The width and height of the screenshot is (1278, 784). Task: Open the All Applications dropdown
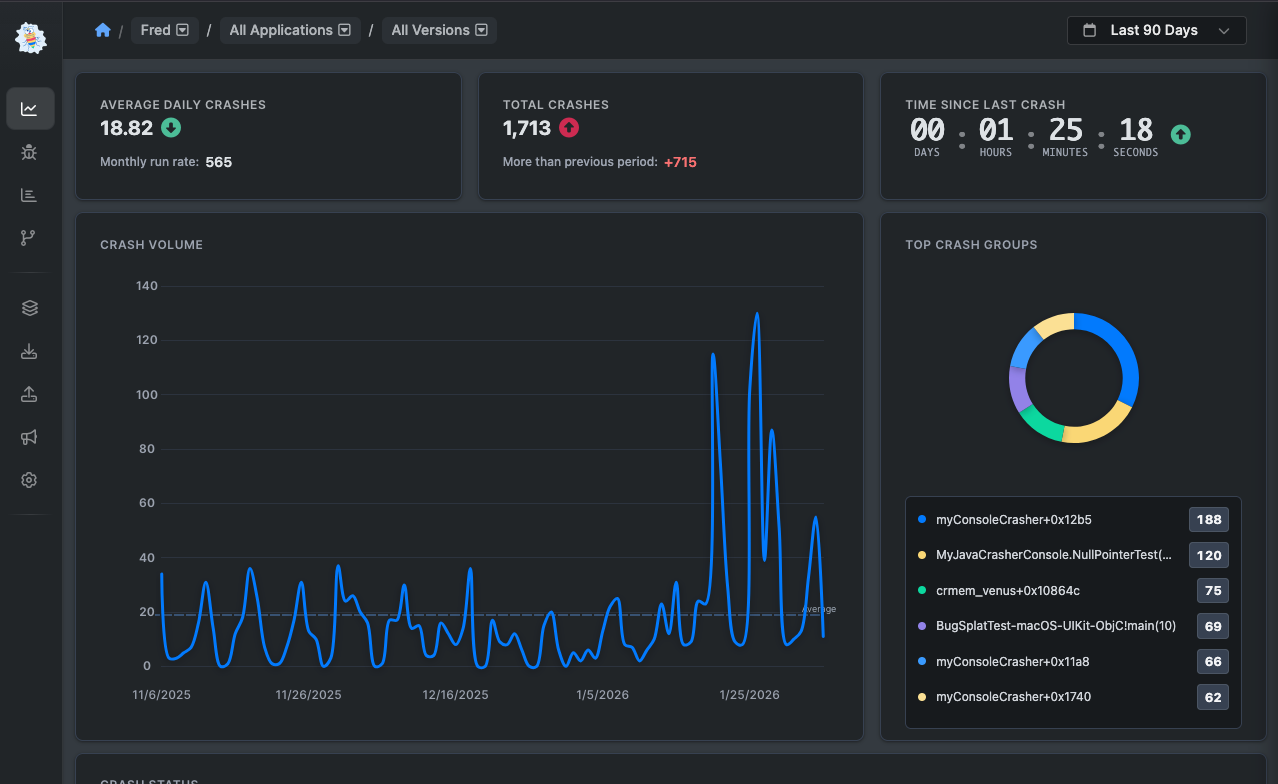pos(289,30)
